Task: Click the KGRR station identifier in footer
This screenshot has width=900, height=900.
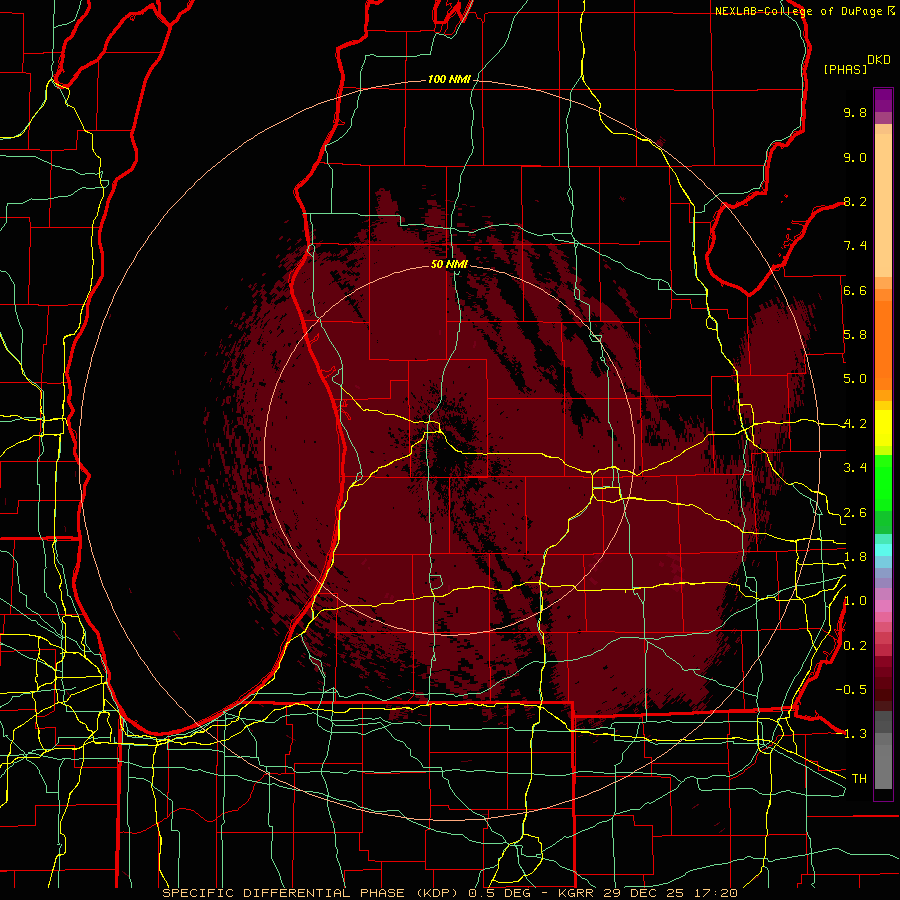Action: 576,893
